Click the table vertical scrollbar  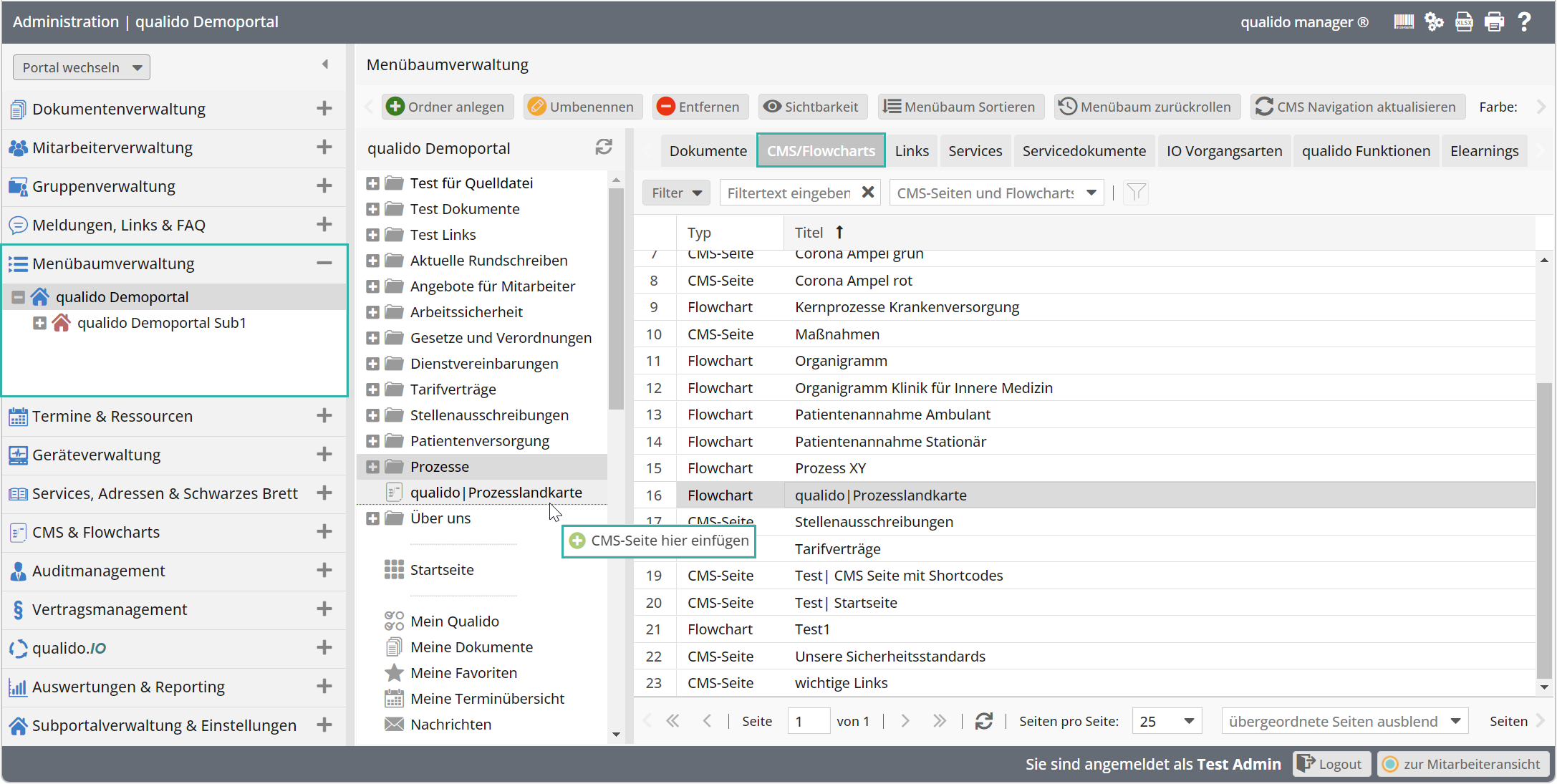click(1543, 530)
